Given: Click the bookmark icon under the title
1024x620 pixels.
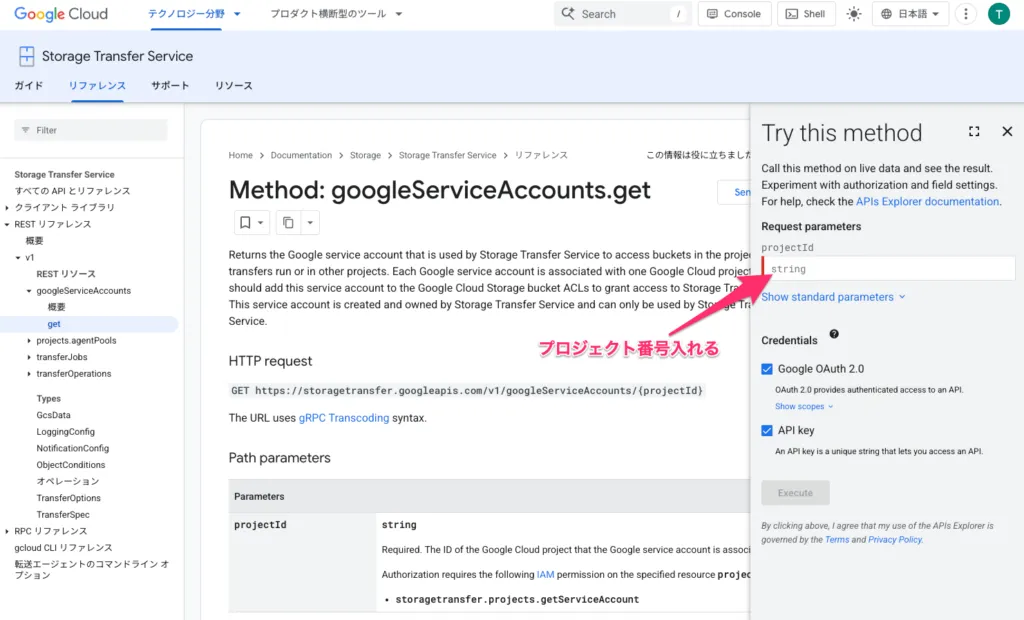Looking at the screenshot, I should point(245,223).
